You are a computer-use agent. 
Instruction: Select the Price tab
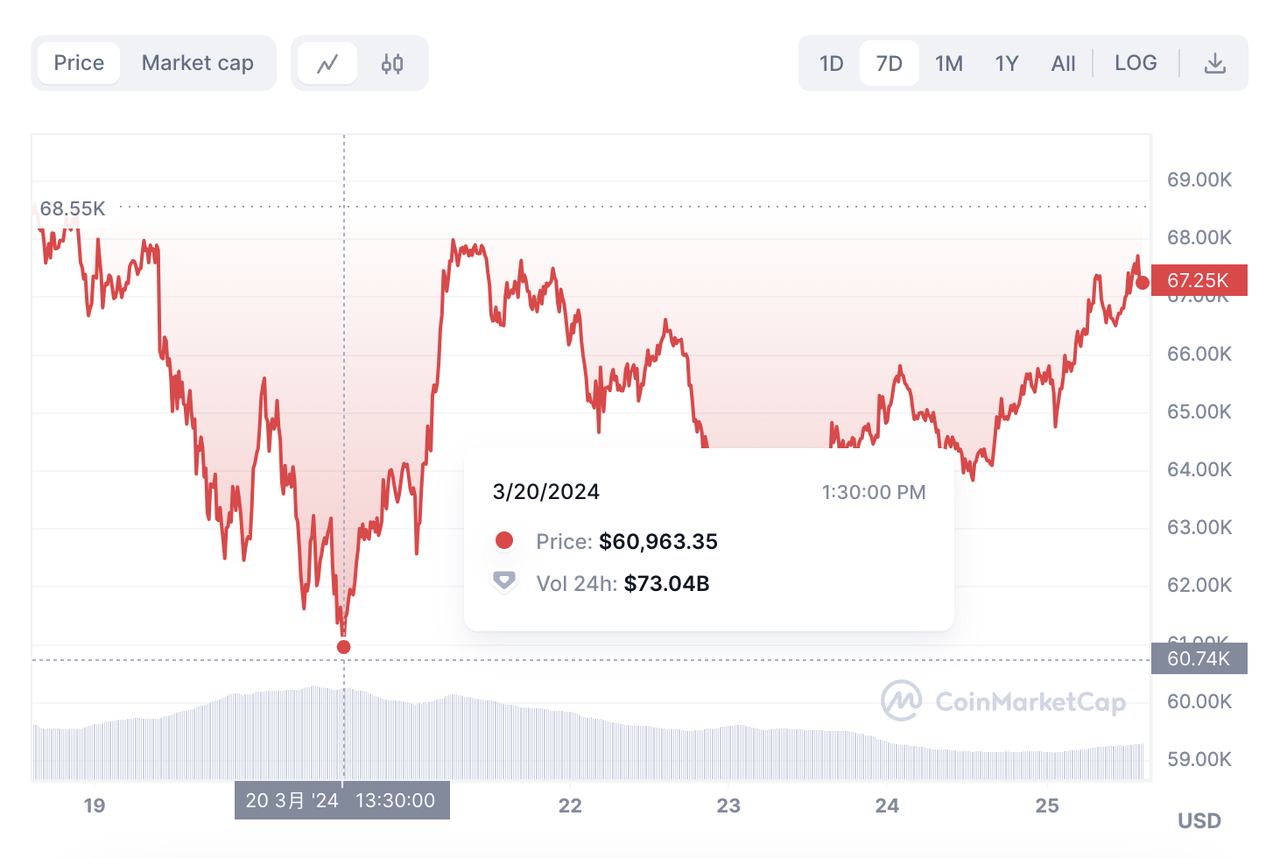coord(79,63)
